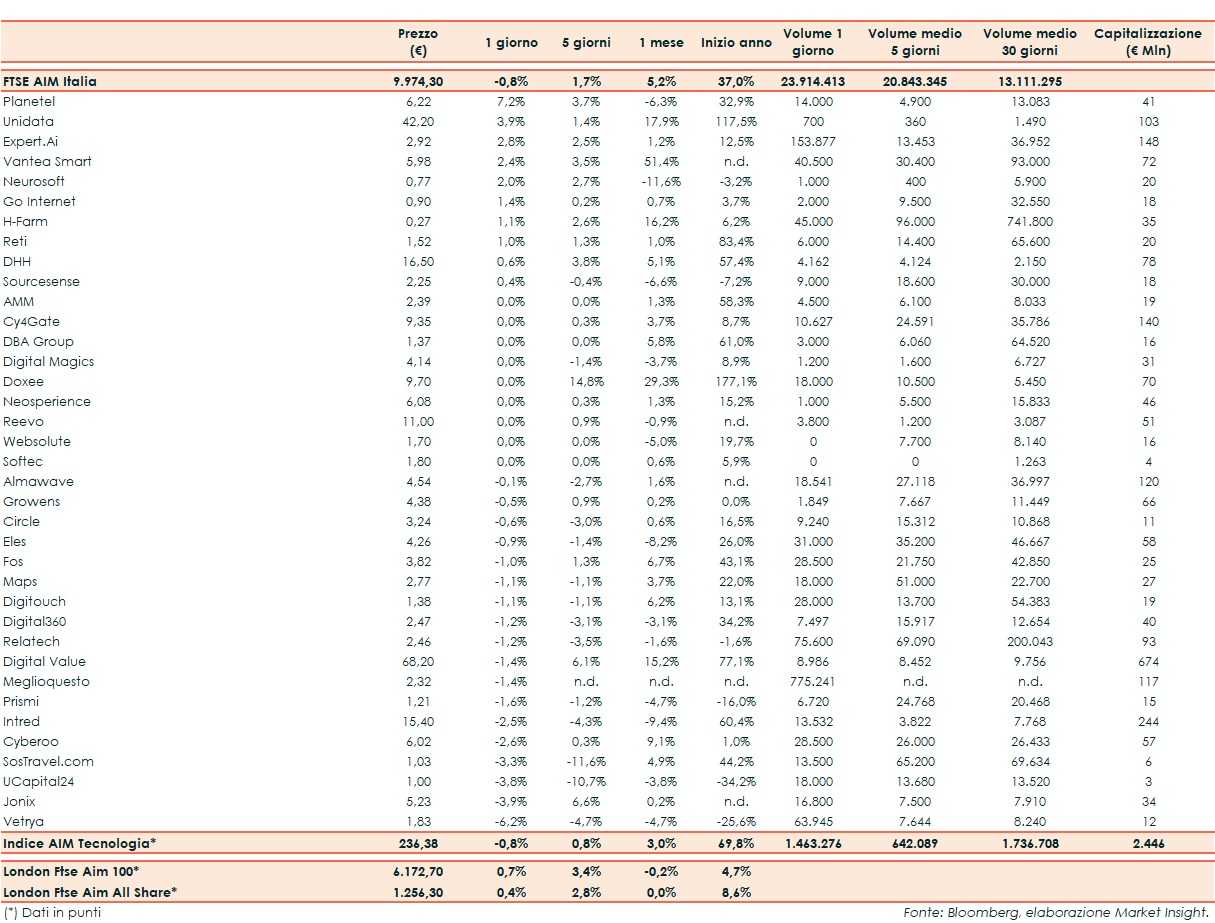The height and width of the screenshot is (923, 1215).
Task: Click Digital Value's capitalization value 674
Action: [1148, 661]
